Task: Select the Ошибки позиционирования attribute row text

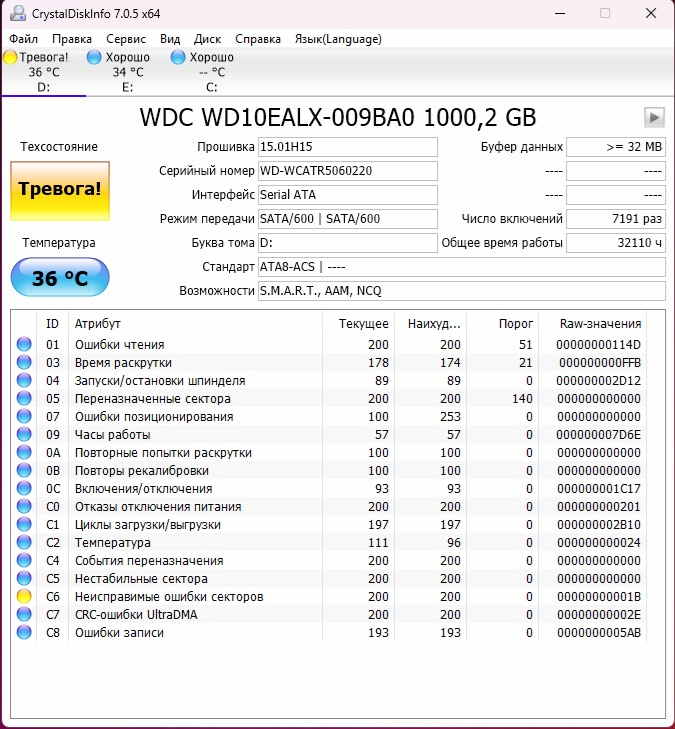Action: pyautogui.click(x=154, y=417)
